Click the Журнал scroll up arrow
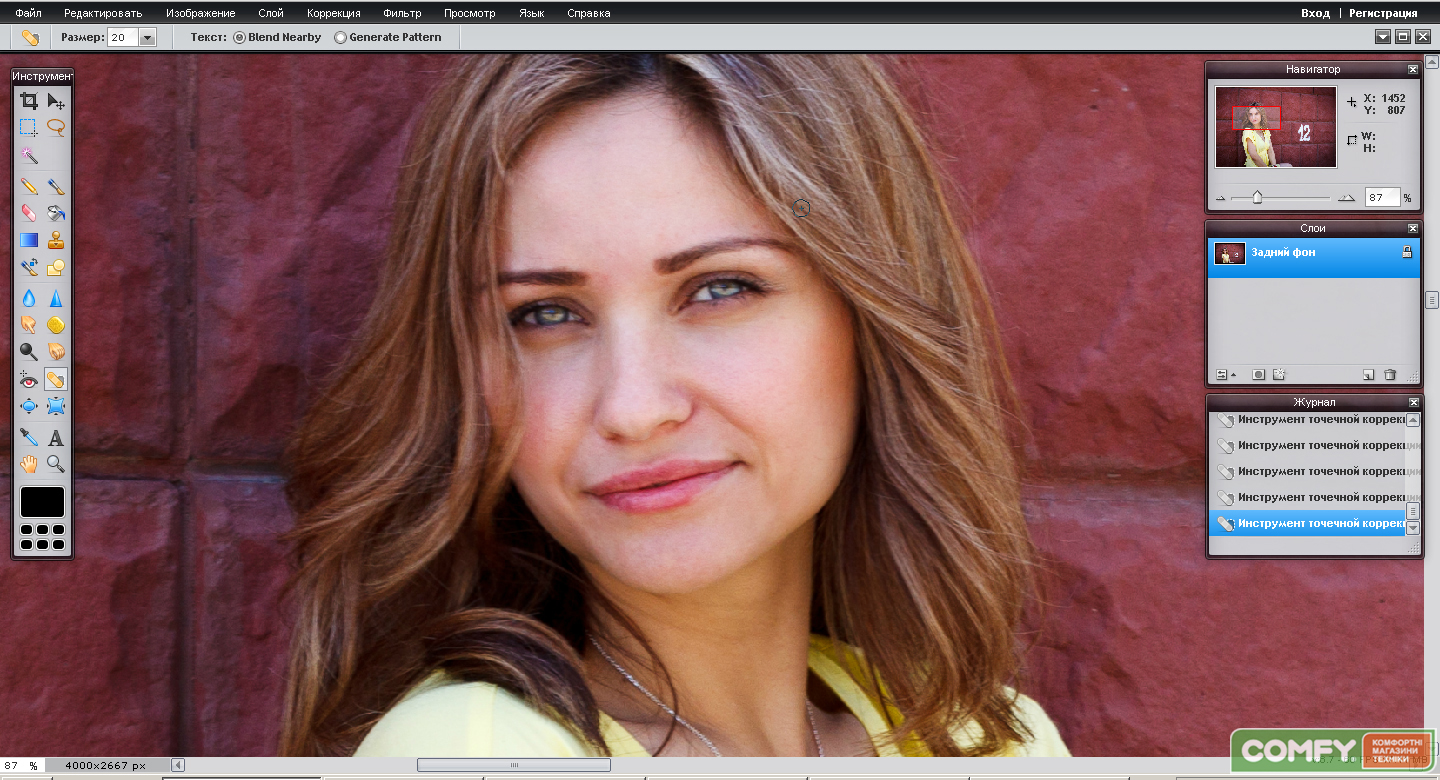This screenshot has width=1440, height=780. (1413, 420)
